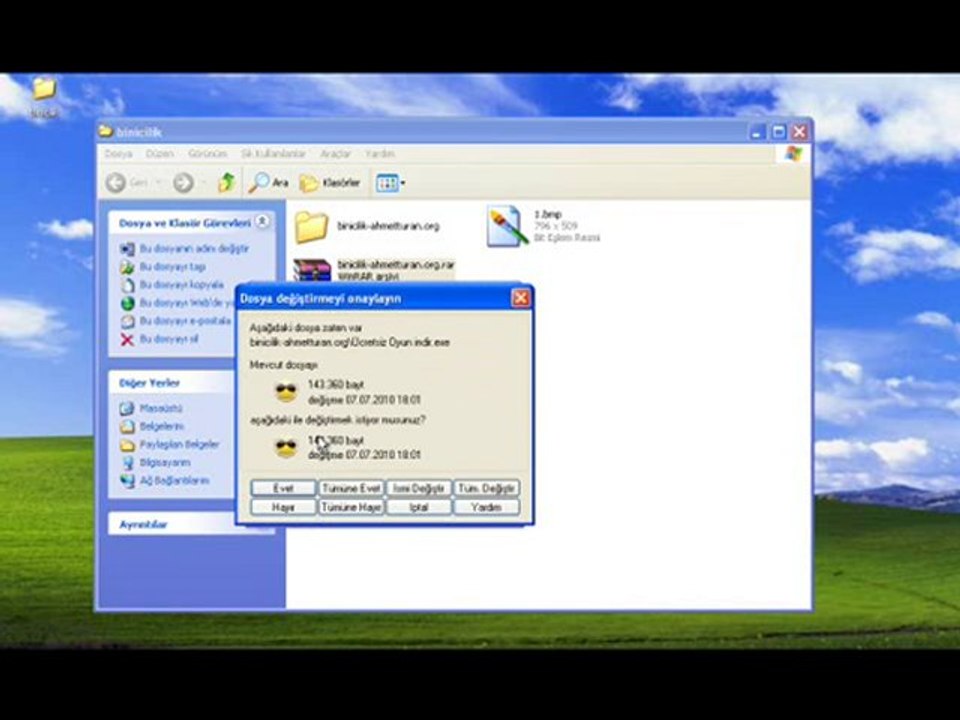Click the e-mail file task icon
This screenshot has width=960, height=720.
(x=127, y=321)
